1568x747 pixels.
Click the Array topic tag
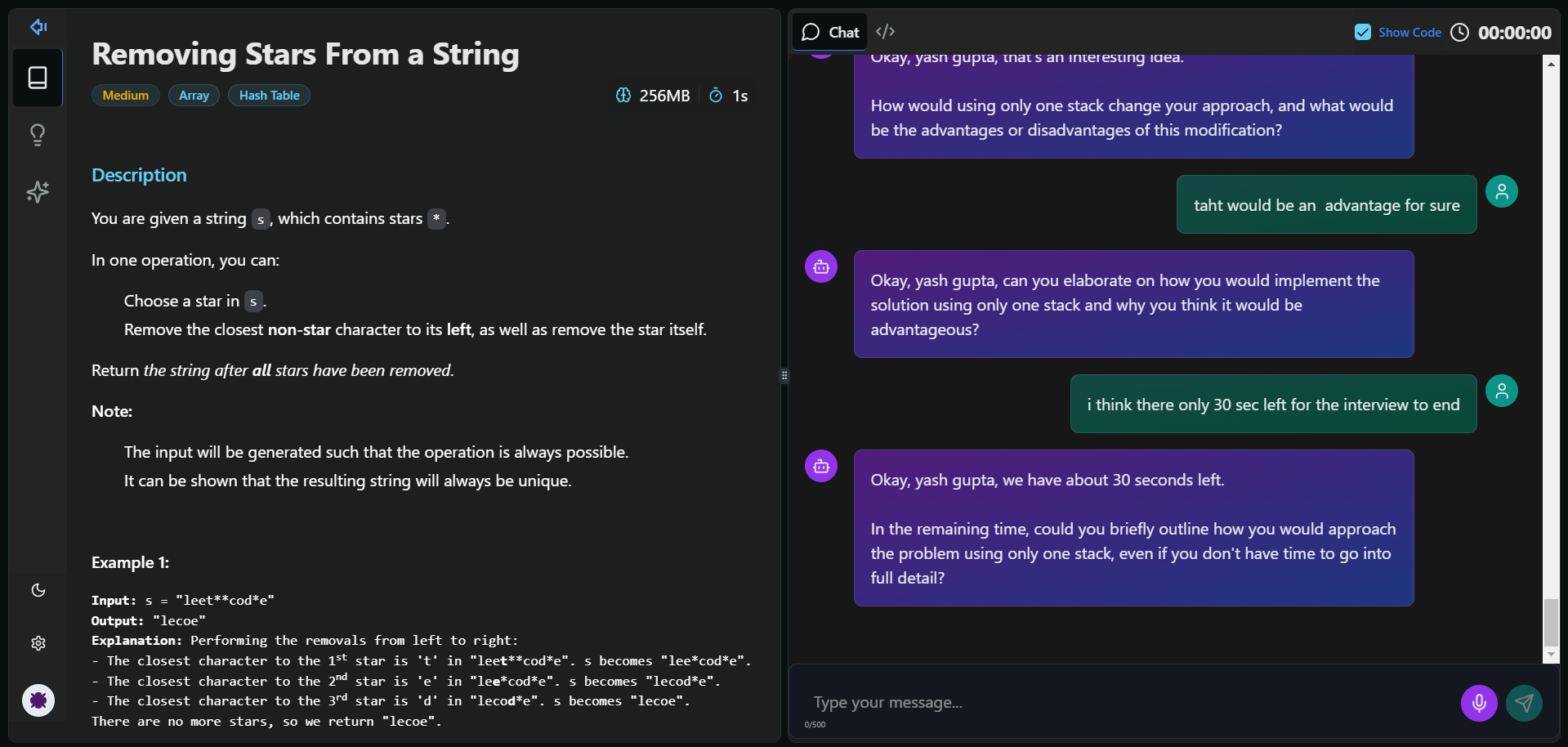[x=194, y=96]
